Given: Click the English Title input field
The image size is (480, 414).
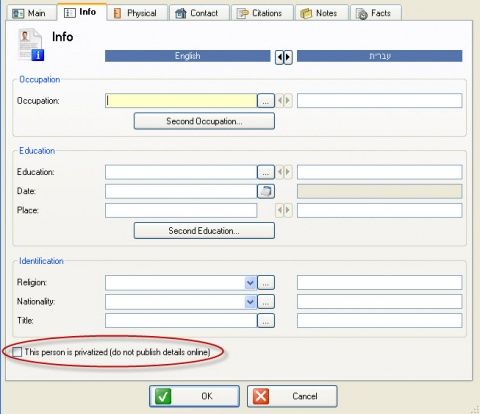Looking at the screenshot, I should coord(181,321).
